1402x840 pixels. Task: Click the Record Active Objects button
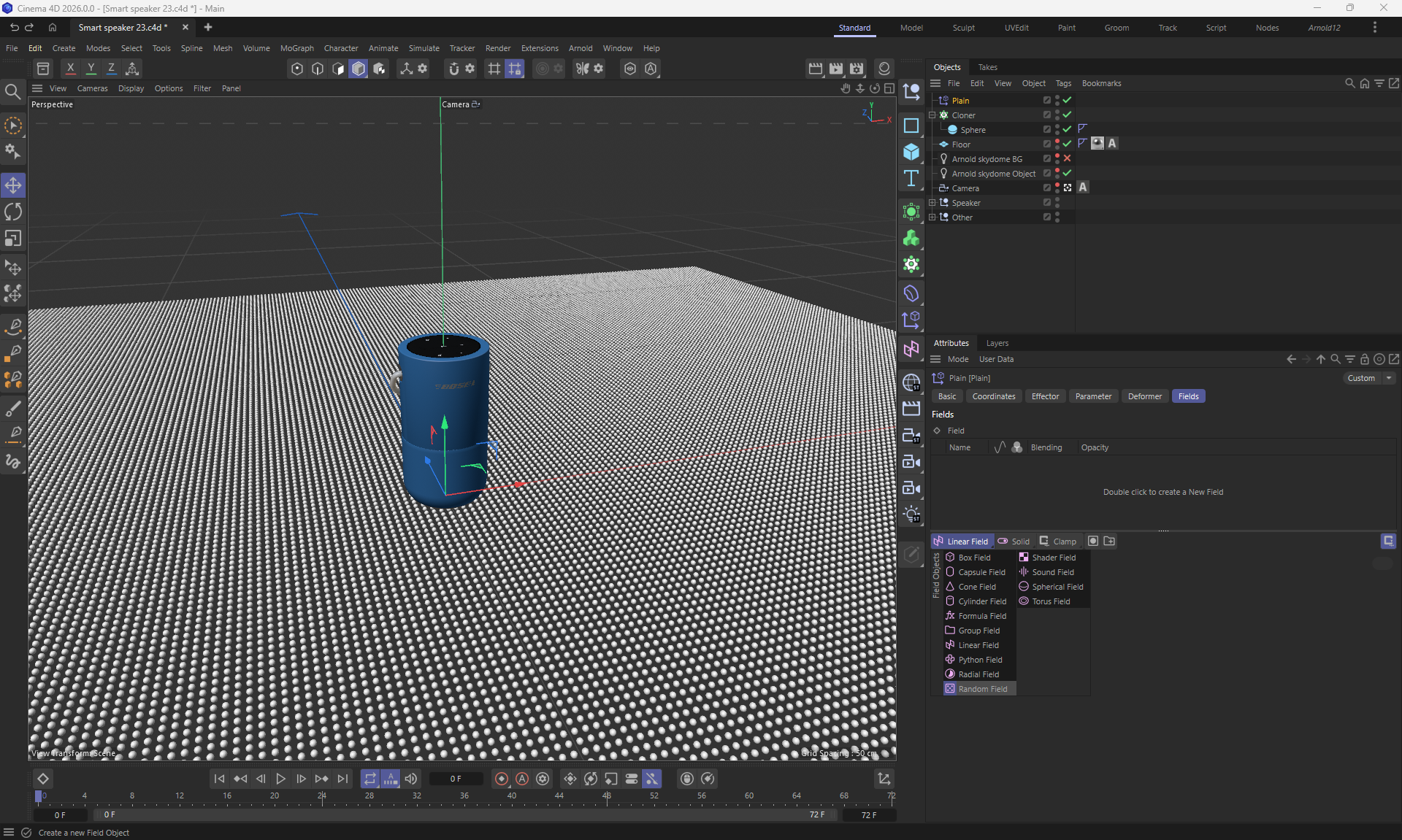(502, 779)
